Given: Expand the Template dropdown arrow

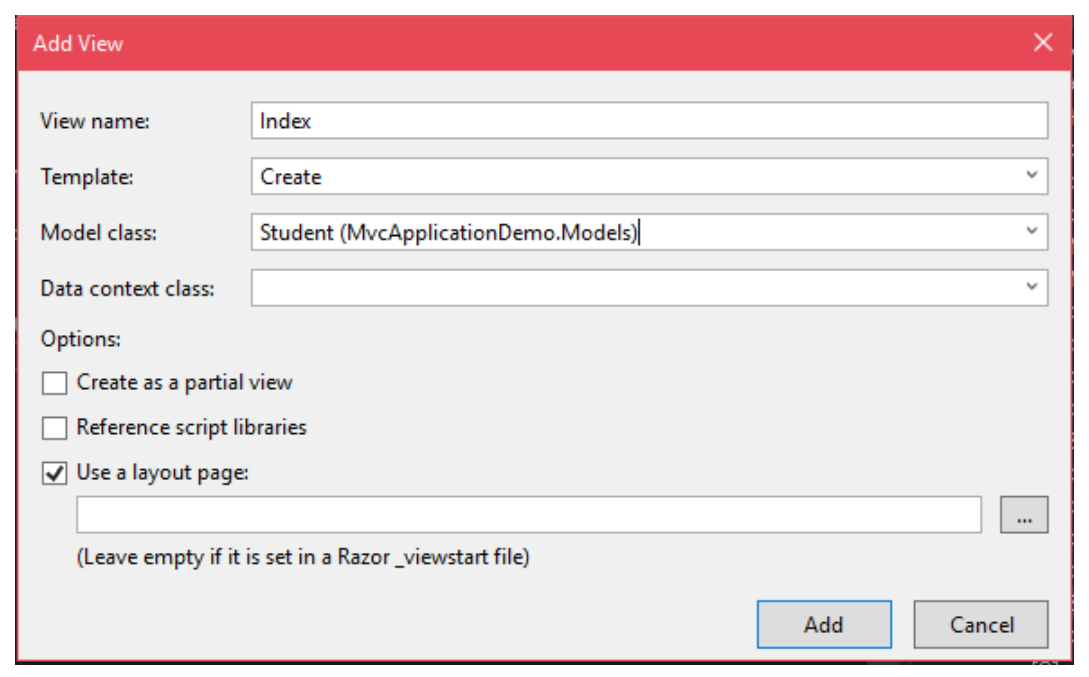Looking at the screenshot, I should (1031, 176).
